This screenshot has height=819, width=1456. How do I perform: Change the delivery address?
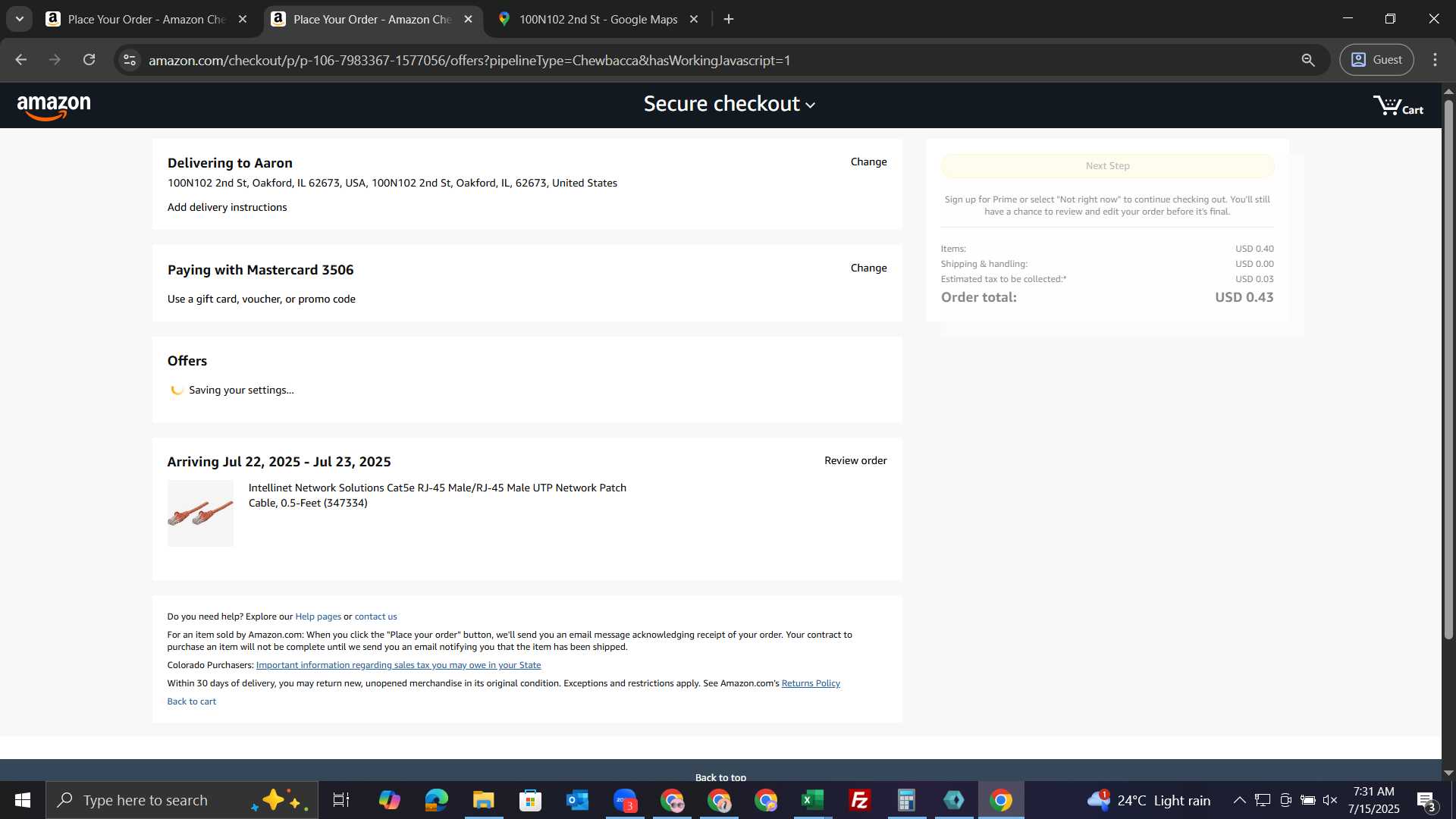(x=868, y=162)
